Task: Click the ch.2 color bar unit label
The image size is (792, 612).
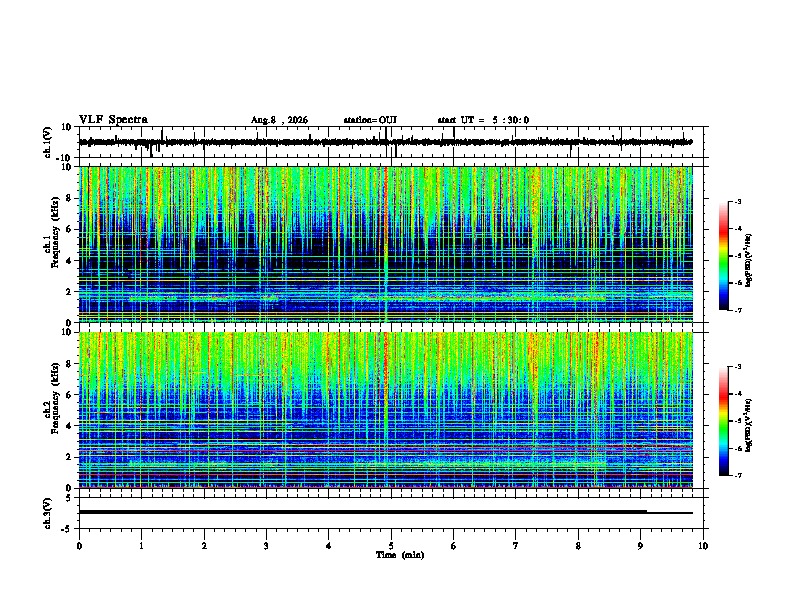Action: 749,425
